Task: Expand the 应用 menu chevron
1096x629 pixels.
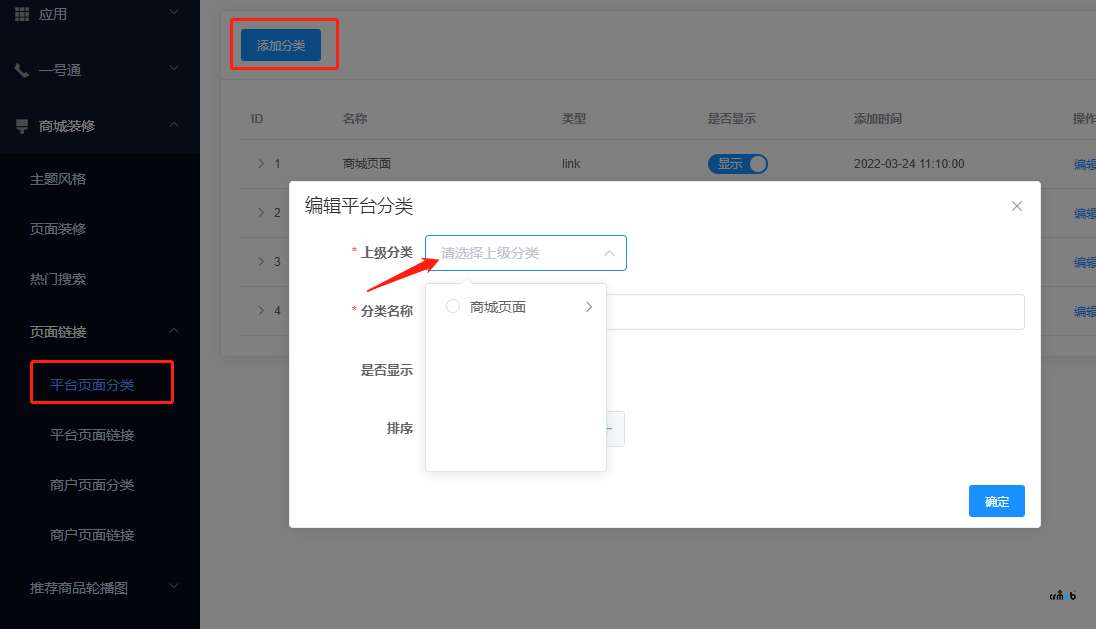Action: (174, 12)
